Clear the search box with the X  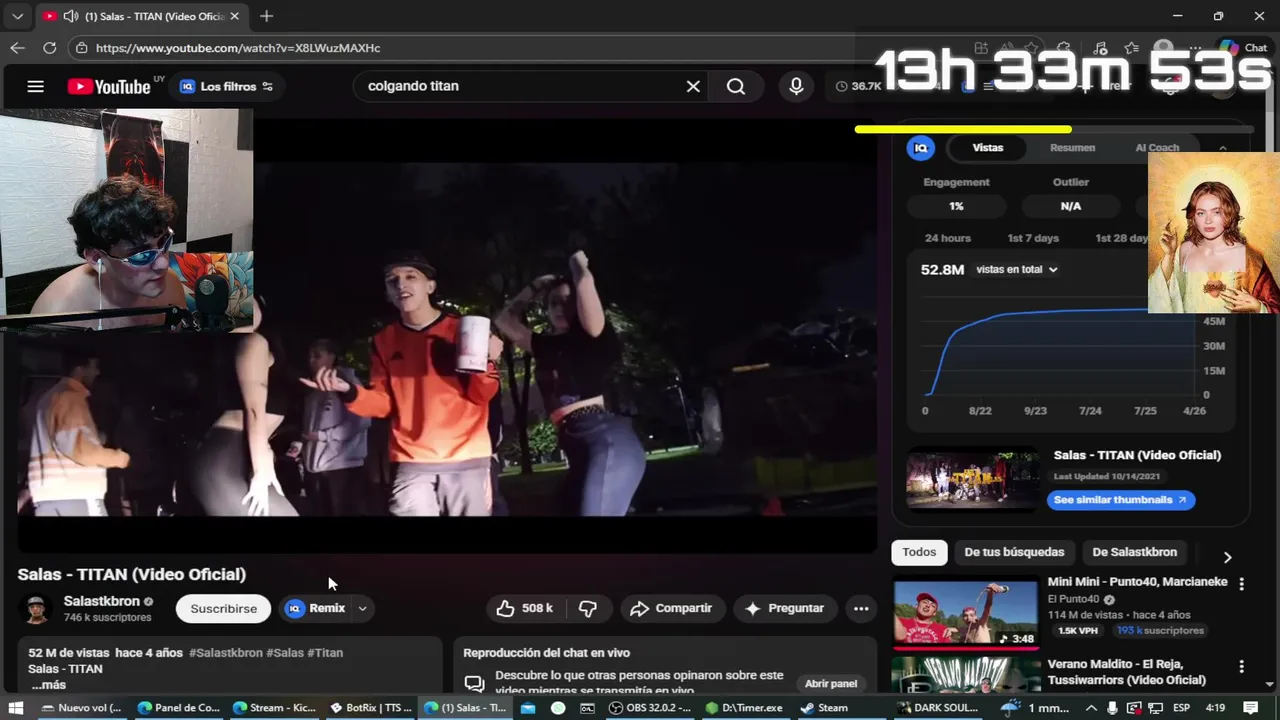pos(693,86)
